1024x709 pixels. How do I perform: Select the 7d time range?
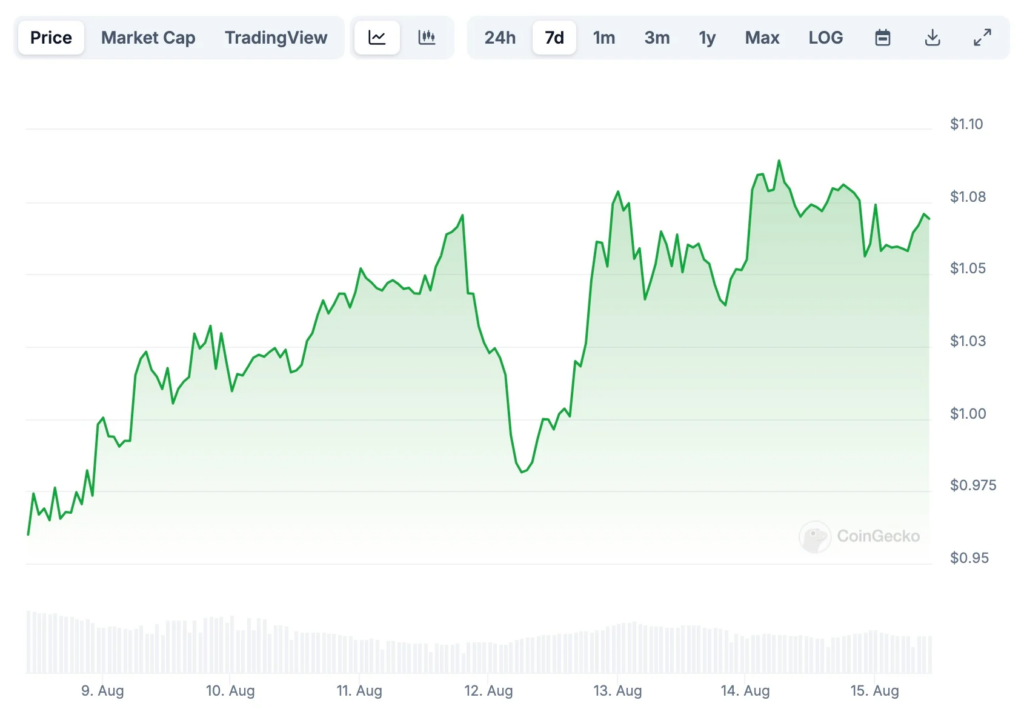tap(554, 37)
